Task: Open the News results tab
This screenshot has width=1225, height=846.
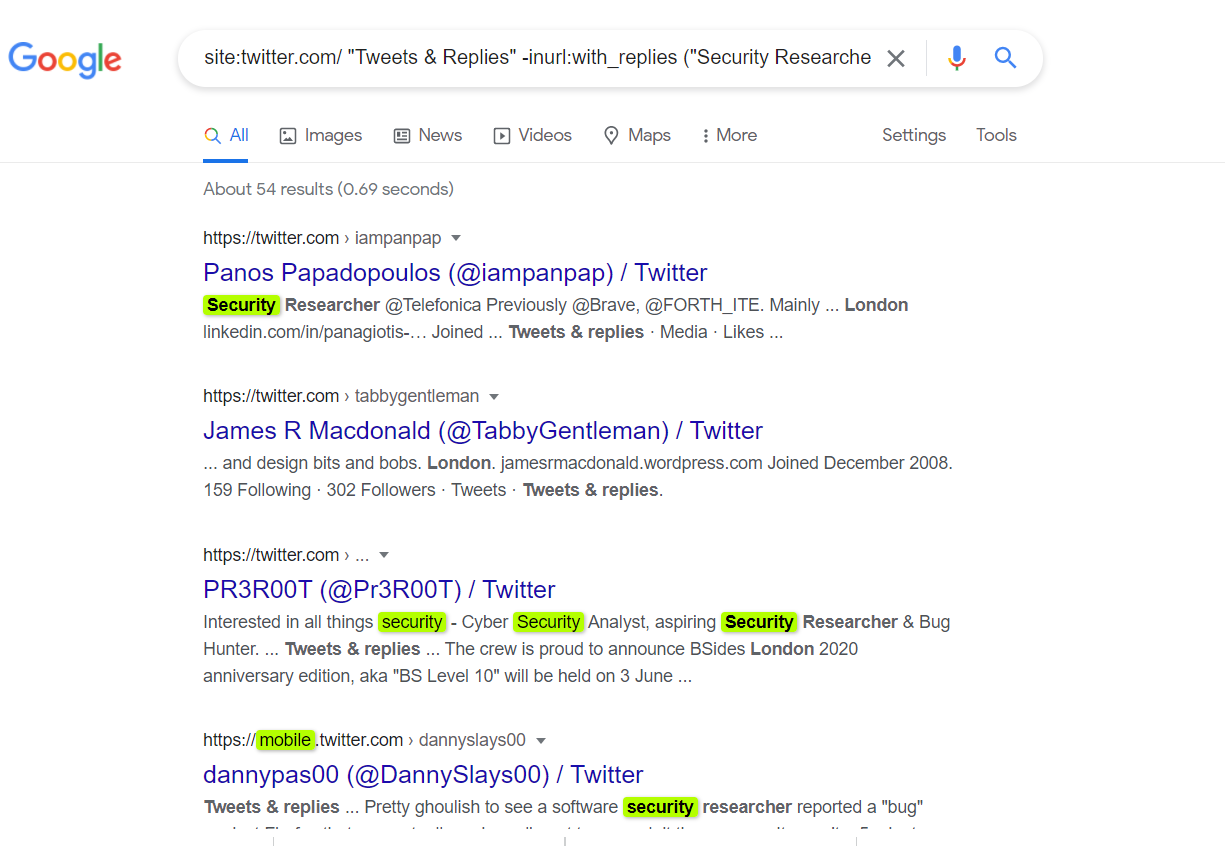Action: tap(428, 135)
